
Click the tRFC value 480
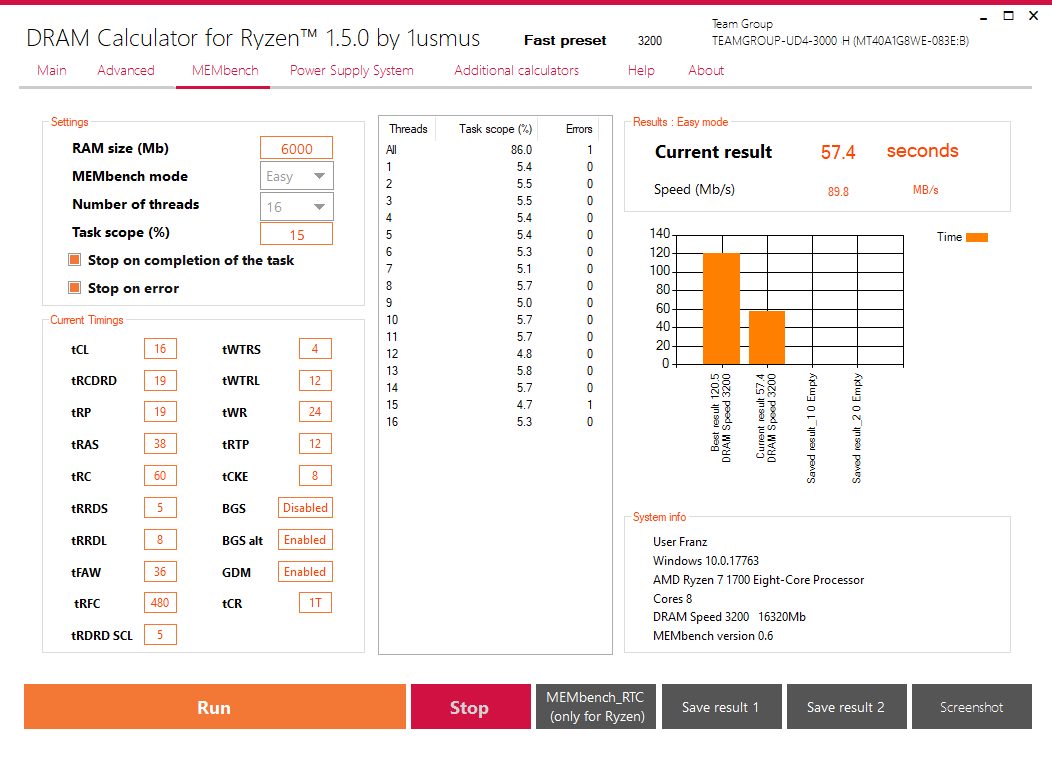tap(160, 603)
